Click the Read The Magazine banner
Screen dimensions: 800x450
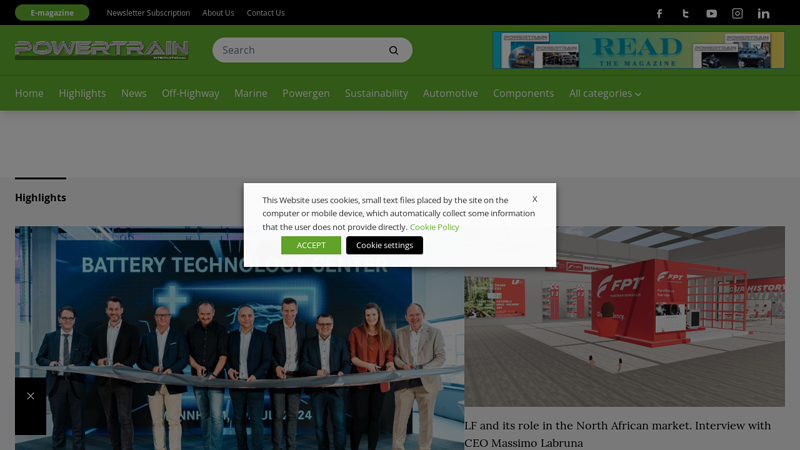pyautogui.click(x=638, y=50)
